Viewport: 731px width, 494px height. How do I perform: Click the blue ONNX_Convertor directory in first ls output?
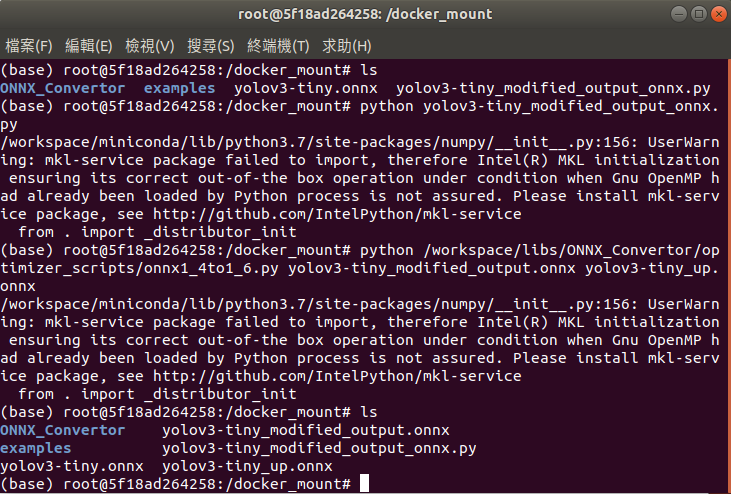click(62, 89)
